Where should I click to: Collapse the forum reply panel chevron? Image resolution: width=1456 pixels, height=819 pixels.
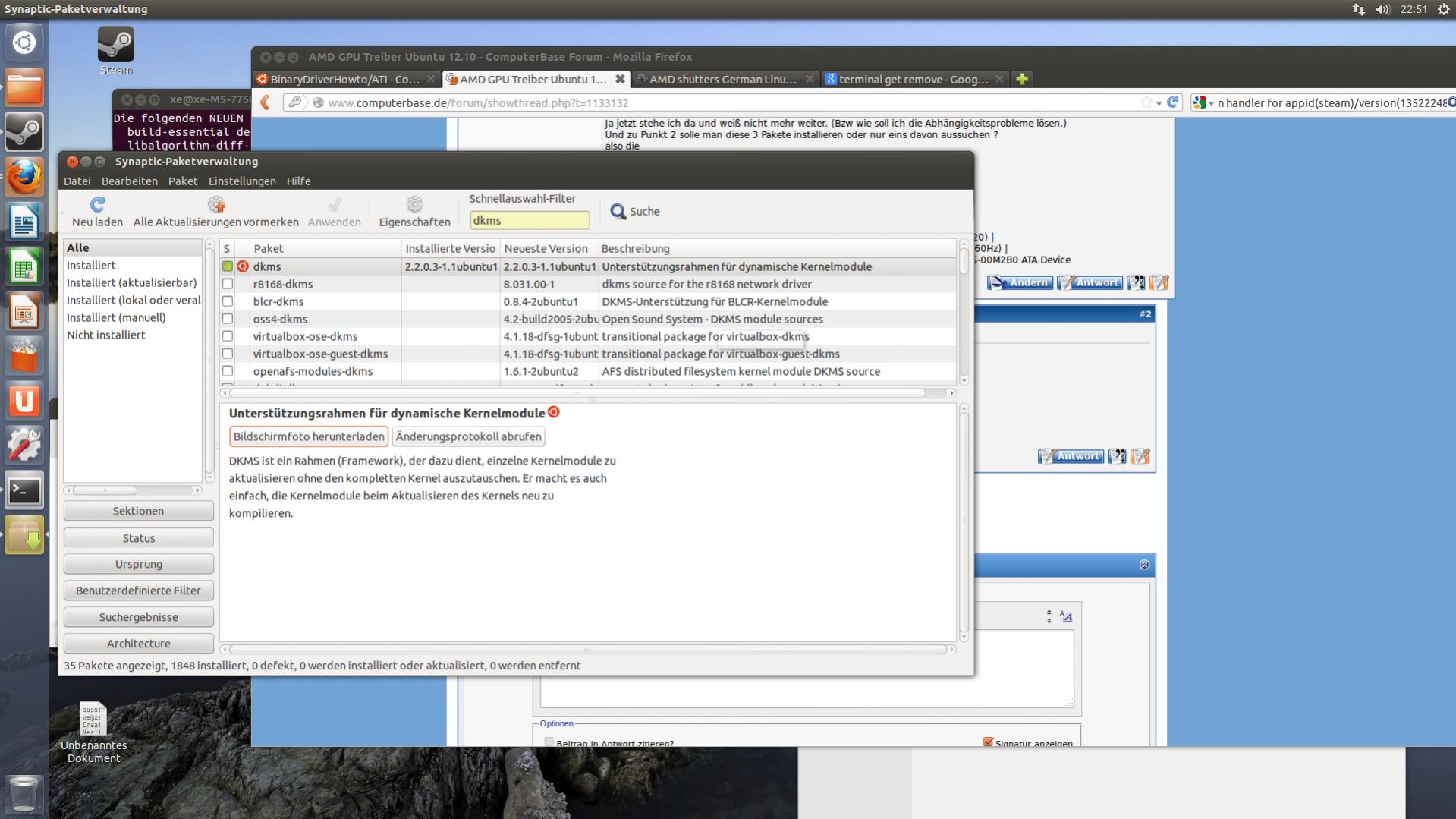1144,565
